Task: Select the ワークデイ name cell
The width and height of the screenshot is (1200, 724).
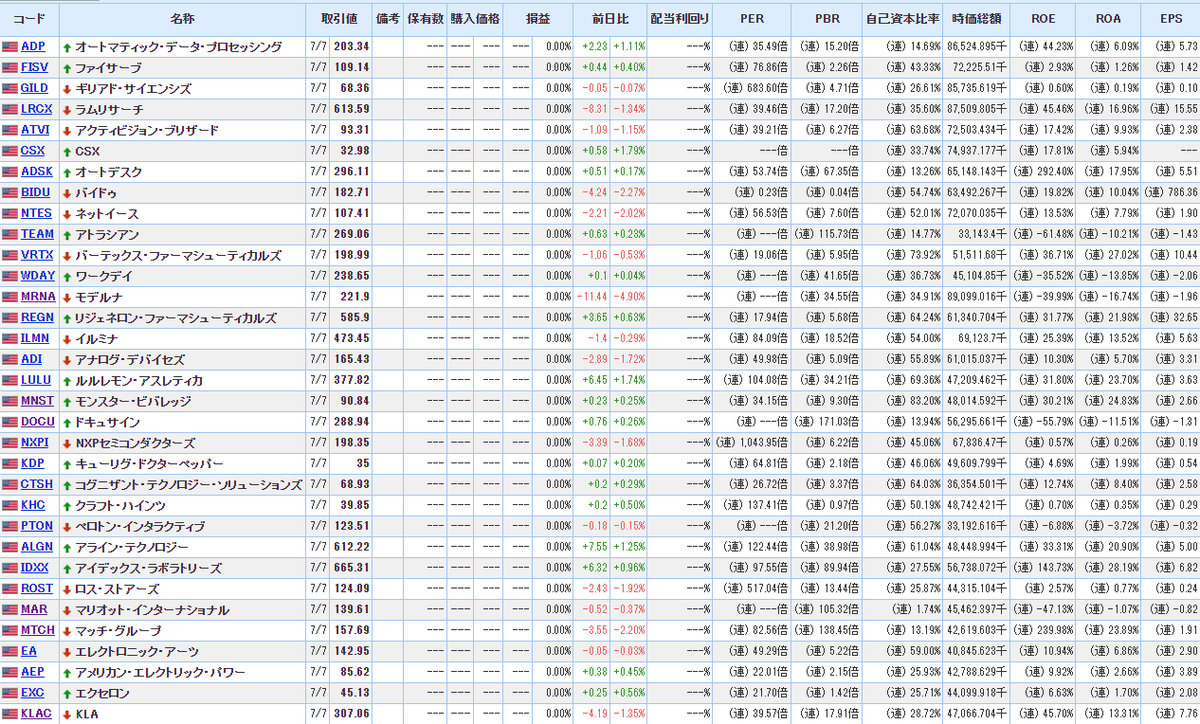Action: coord(182,276)
